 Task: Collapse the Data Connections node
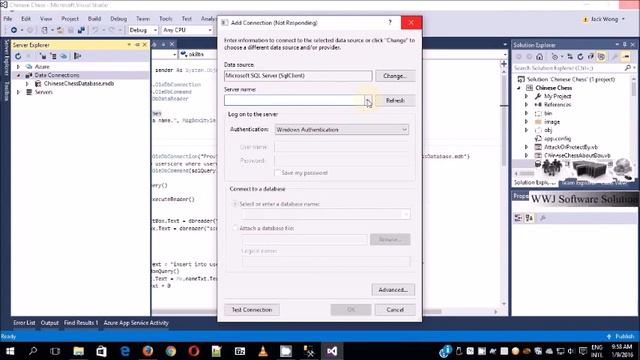pyautogui.click(x=18, y=75)
